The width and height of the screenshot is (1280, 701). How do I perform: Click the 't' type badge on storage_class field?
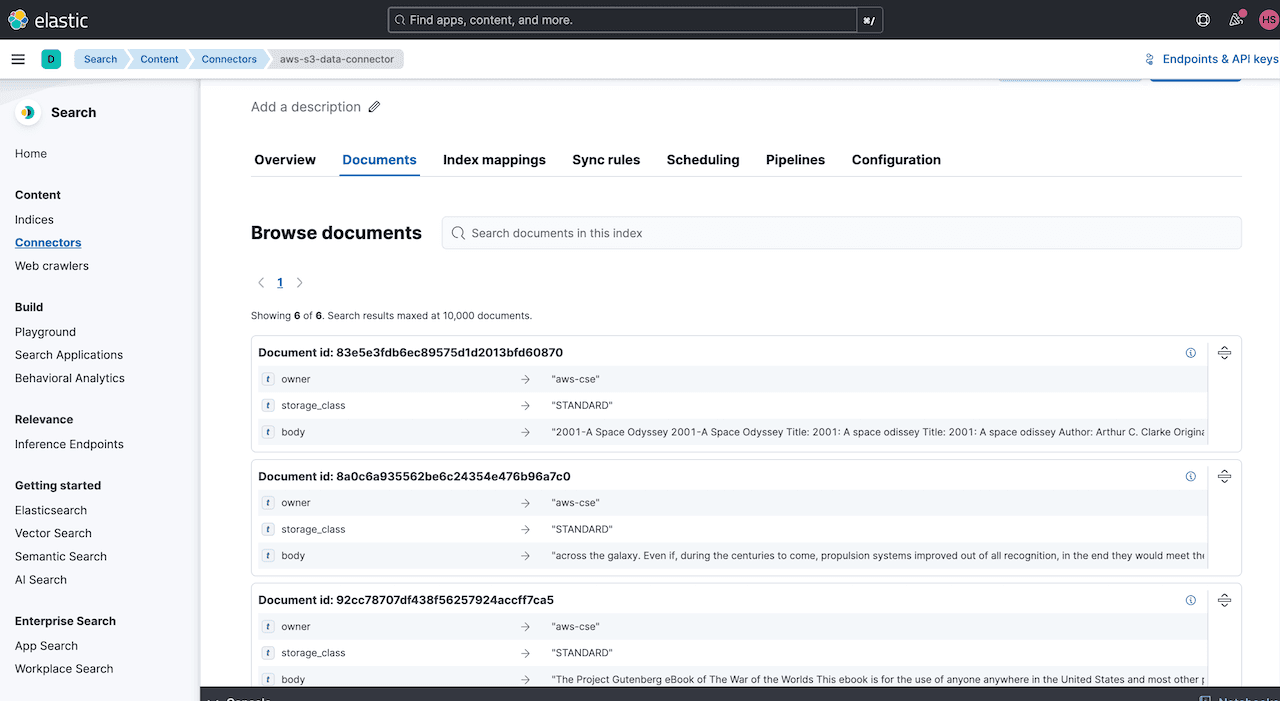(267, 405)
